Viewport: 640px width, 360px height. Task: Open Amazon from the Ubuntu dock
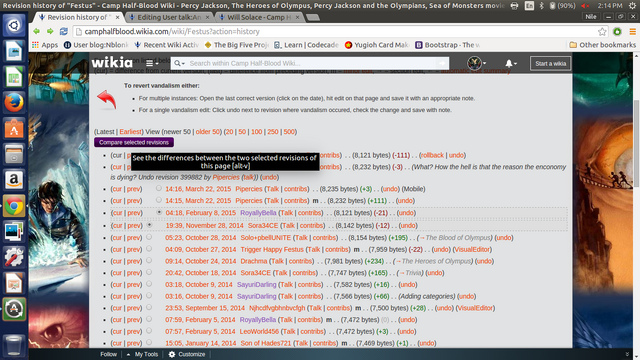pos(14,180)
